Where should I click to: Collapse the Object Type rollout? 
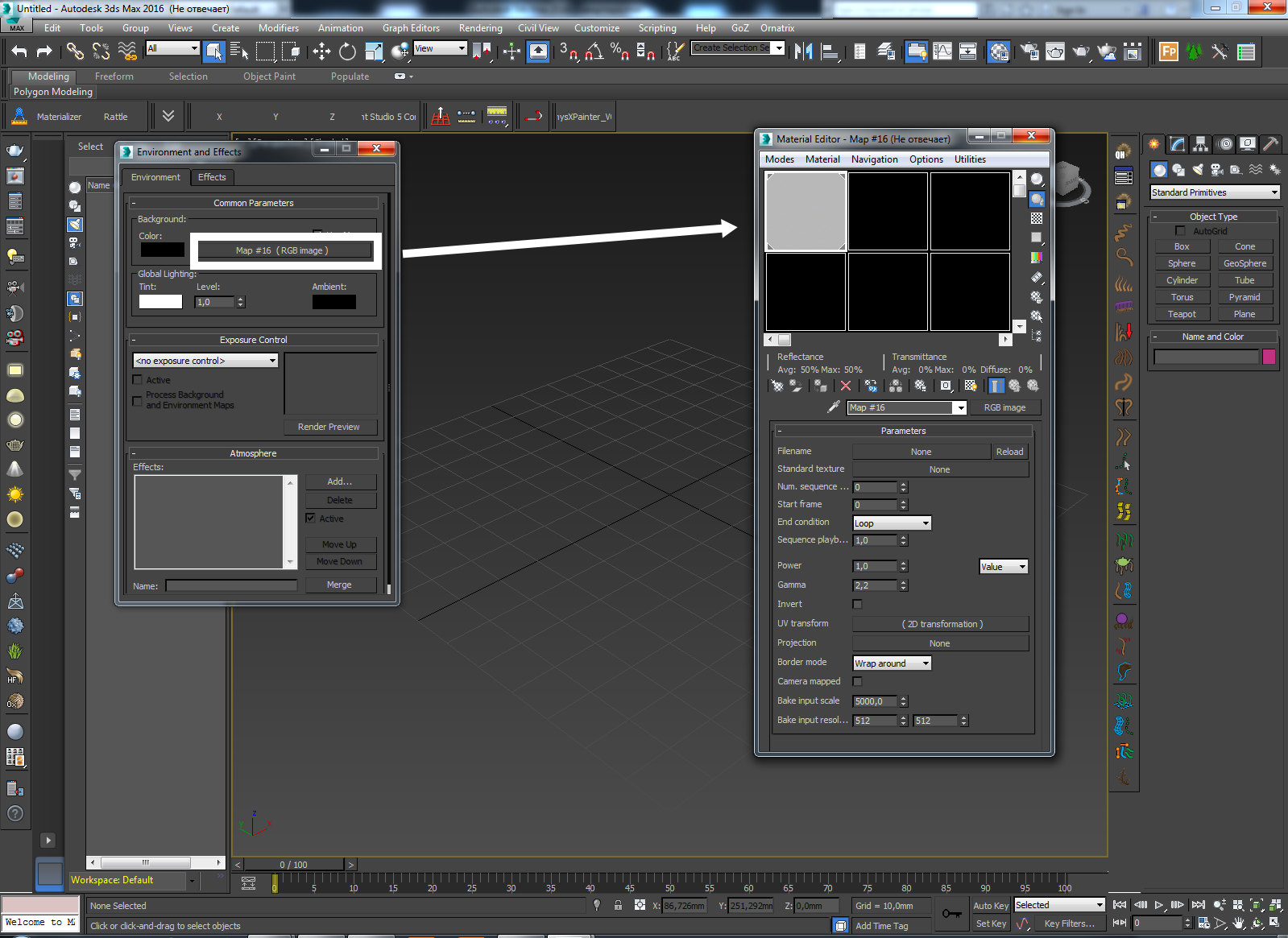click(x=1214, y=217)
